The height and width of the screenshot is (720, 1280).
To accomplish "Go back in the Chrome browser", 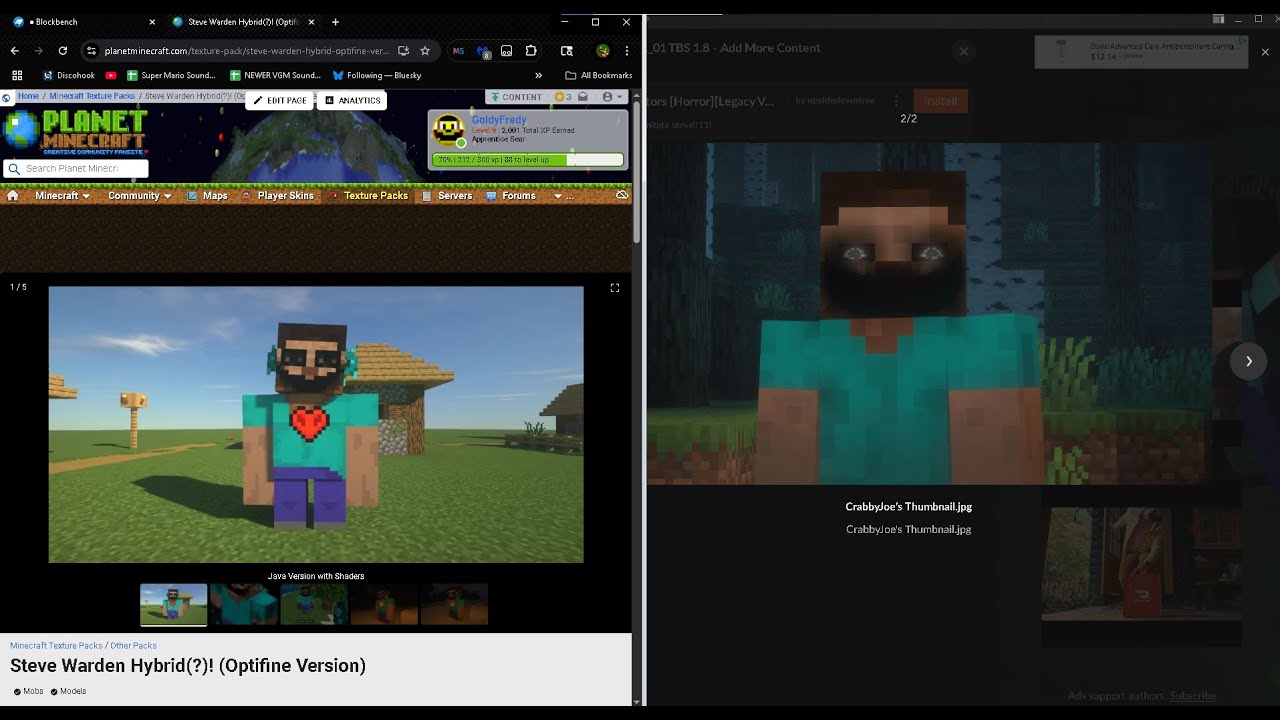I will [14, 51].
